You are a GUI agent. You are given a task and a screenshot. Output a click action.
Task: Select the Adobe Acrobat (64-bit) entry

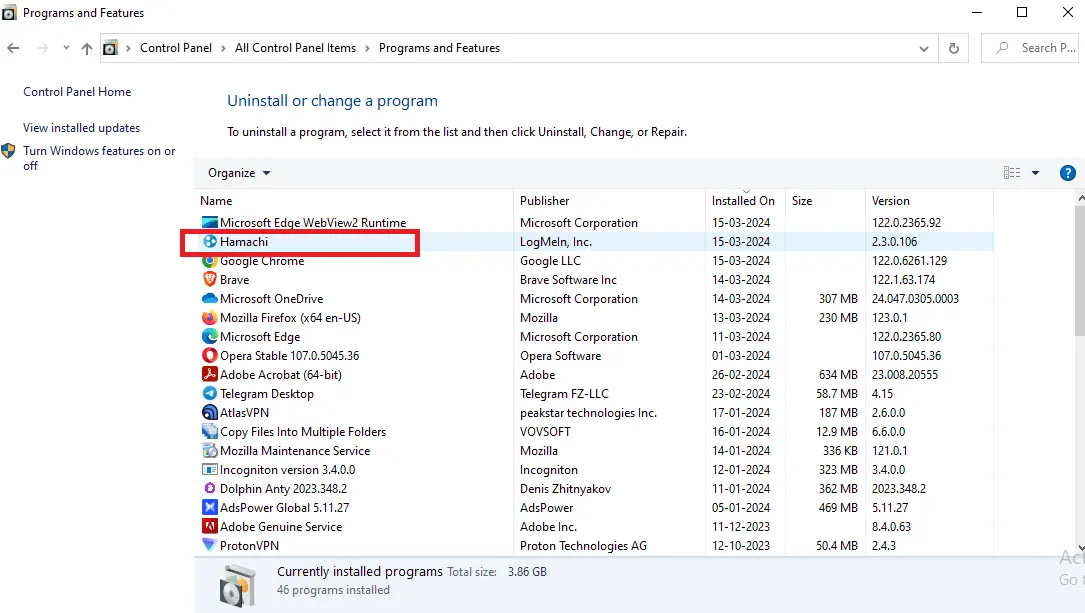tap(280, 375)
